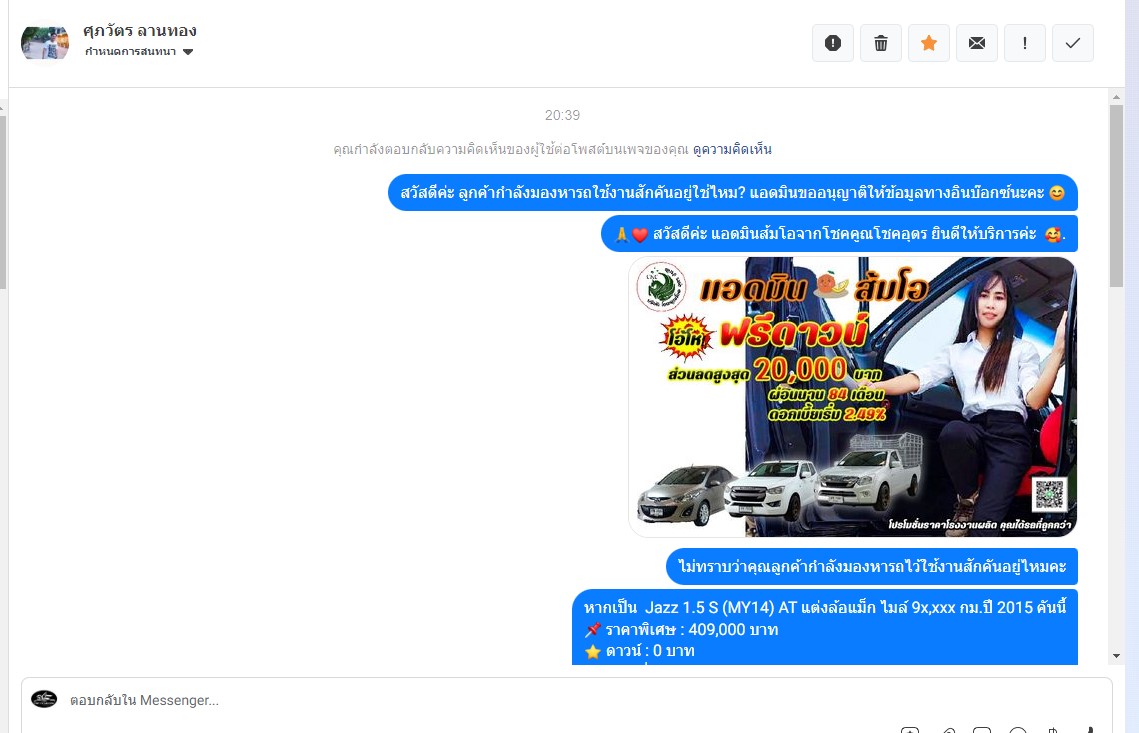This screenshot has height=733, width=1139.
Task: Toggle the orange star on this conversation
Action: 928,43
